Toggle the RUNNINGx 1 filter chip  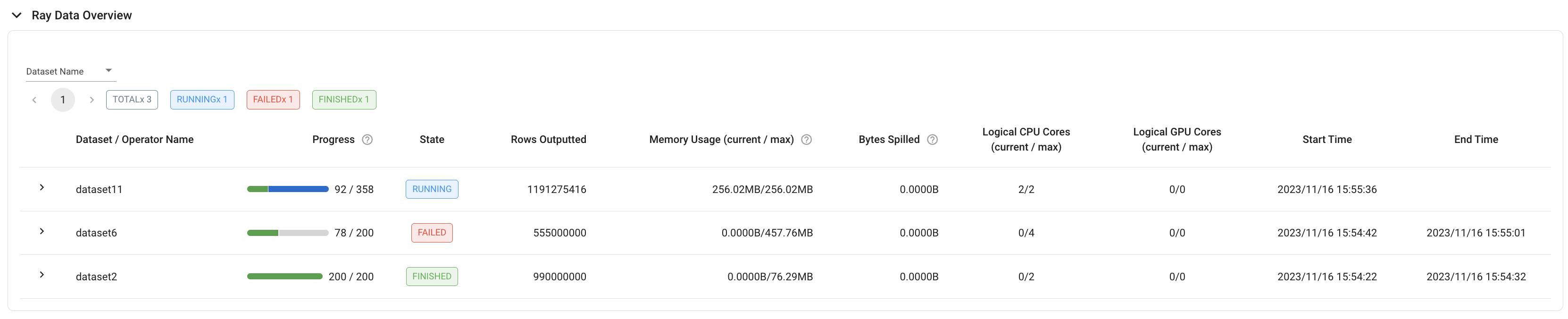[x=202, y=99]
